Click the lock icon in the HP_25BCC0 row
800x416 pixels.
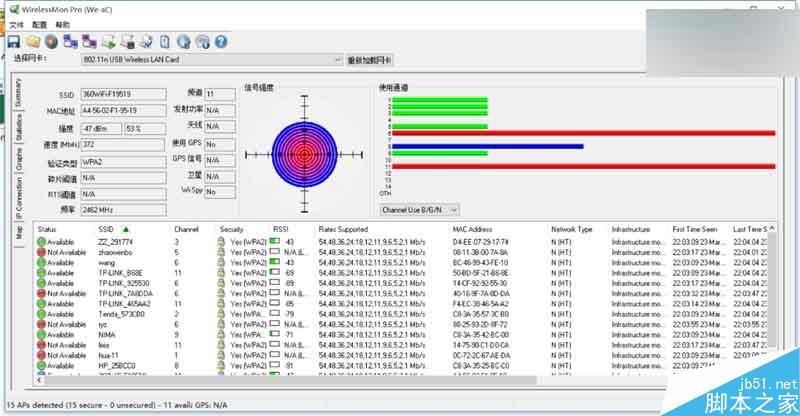point(221,365)
